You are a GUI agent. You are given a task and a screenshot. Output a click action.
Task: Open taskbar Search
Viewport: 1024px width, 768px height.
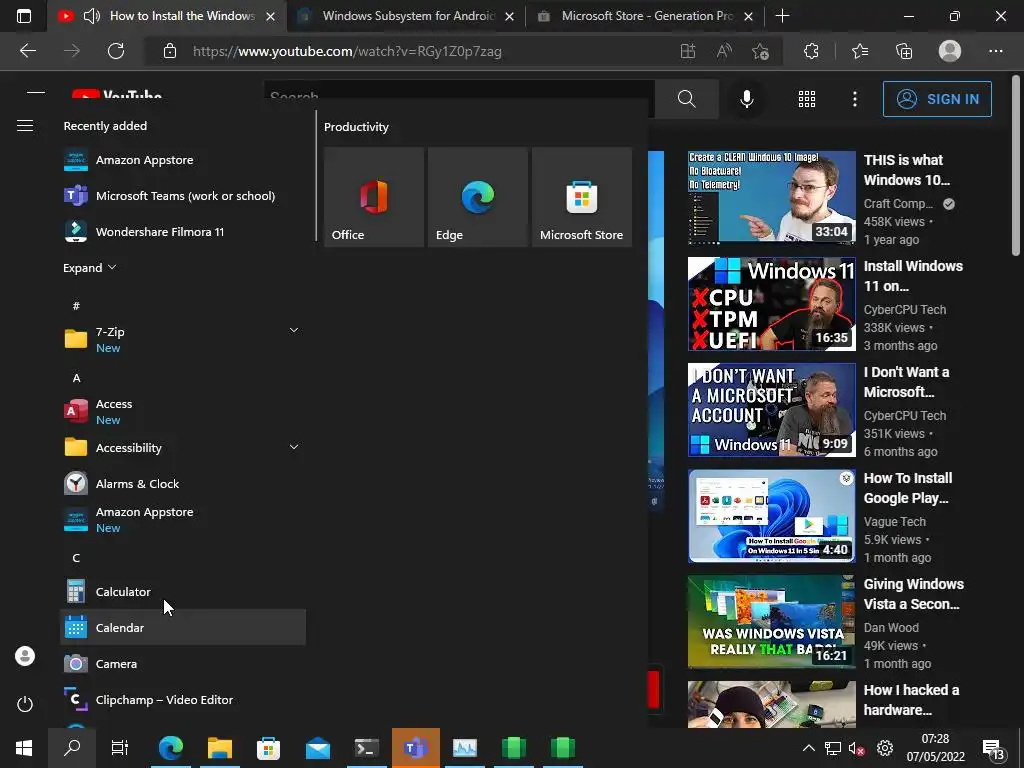[x=72, y=748]
